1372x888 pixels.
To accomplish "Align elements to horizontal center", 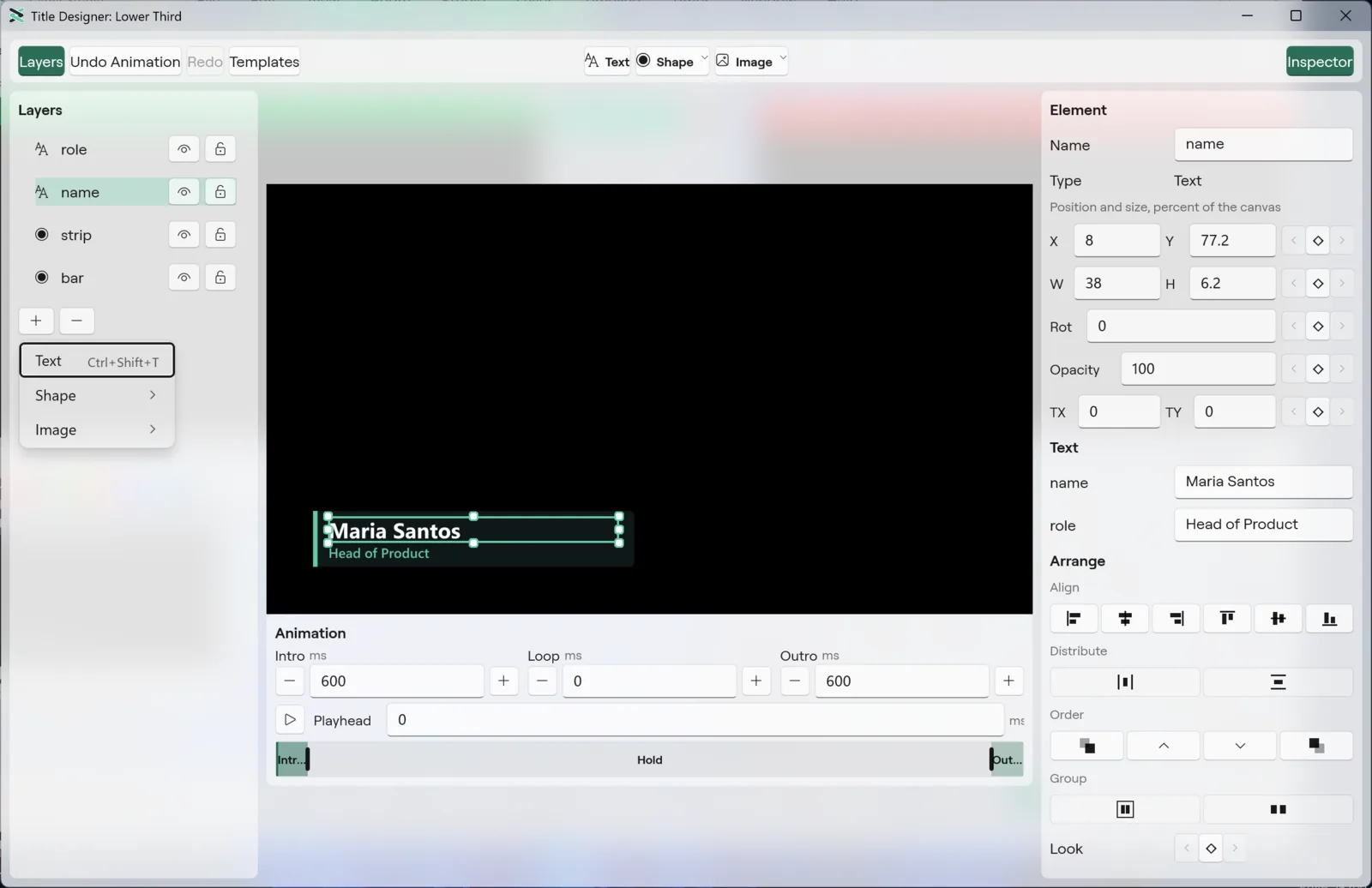I will point(1125,618).
